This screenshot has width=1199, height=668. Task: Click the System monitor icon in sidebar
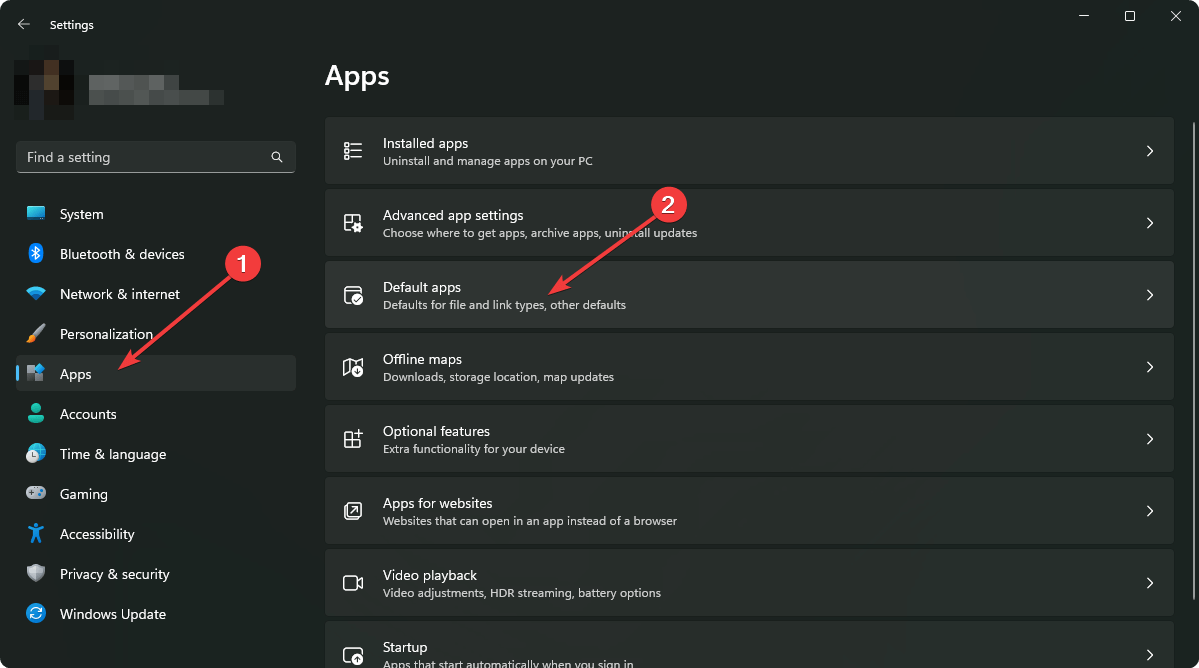click(x=36, y=213)
